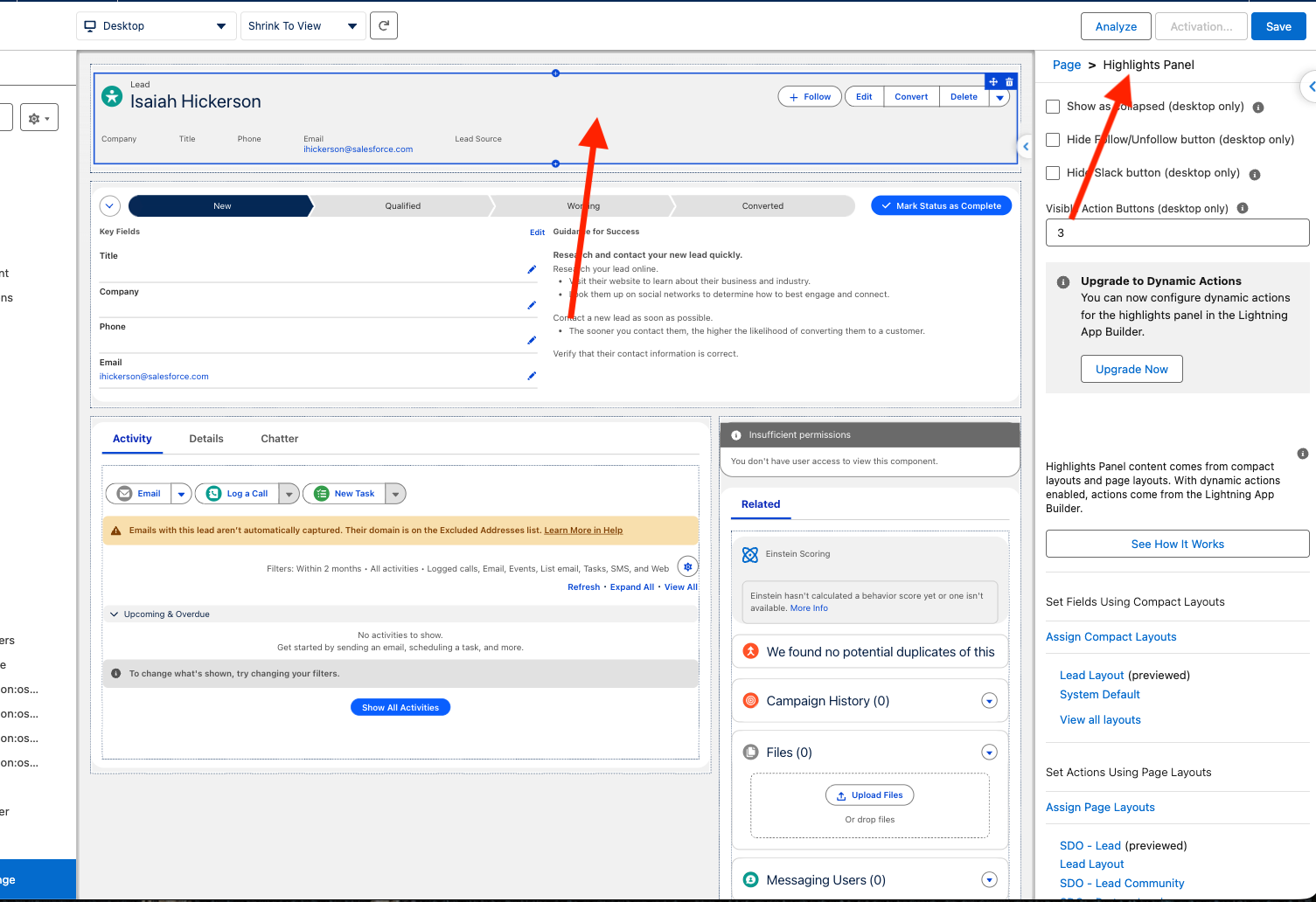Open more actions dropdown next to Delete
The height and width of the screenshot is (902, 1316).
(x=999, y=97)
